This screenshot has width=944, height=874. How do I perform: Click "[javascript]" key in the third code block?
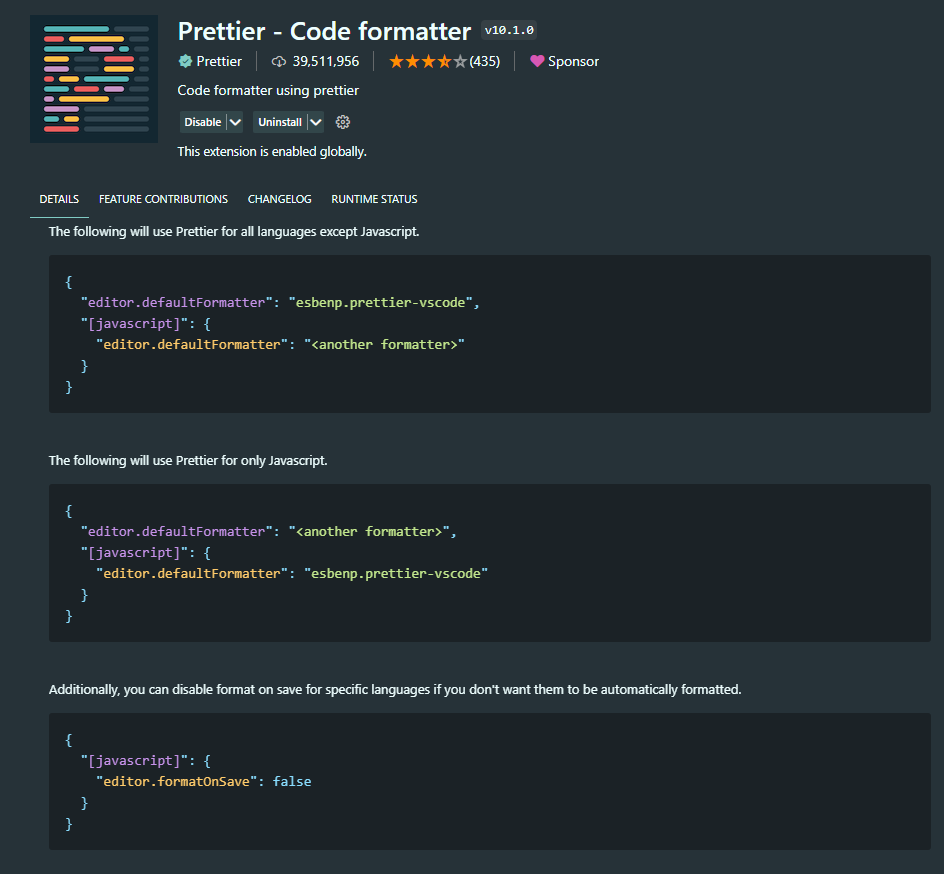134,761
